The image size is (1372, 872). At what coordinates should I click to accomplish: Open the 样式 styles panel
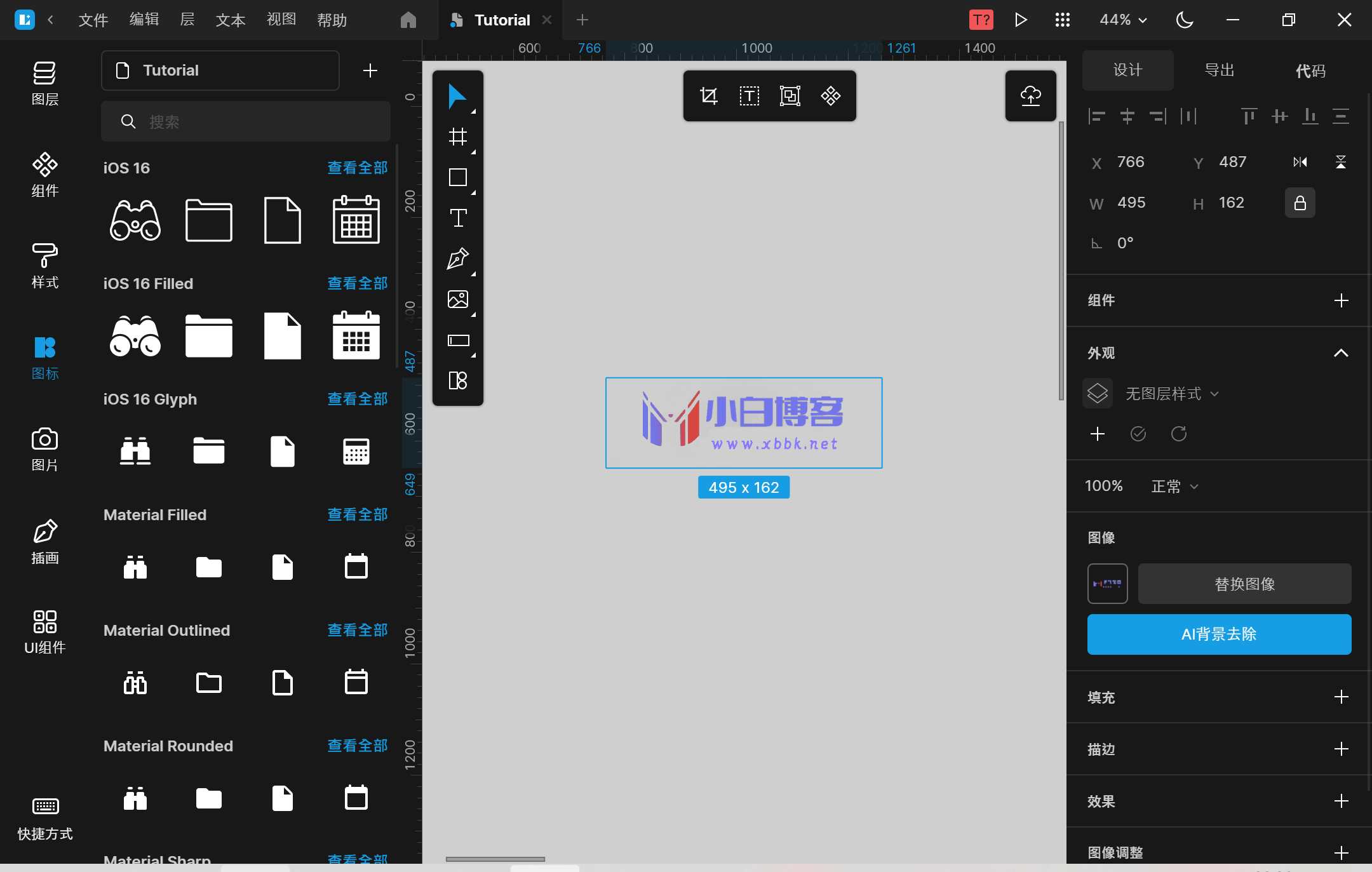[x=44, y=266]
